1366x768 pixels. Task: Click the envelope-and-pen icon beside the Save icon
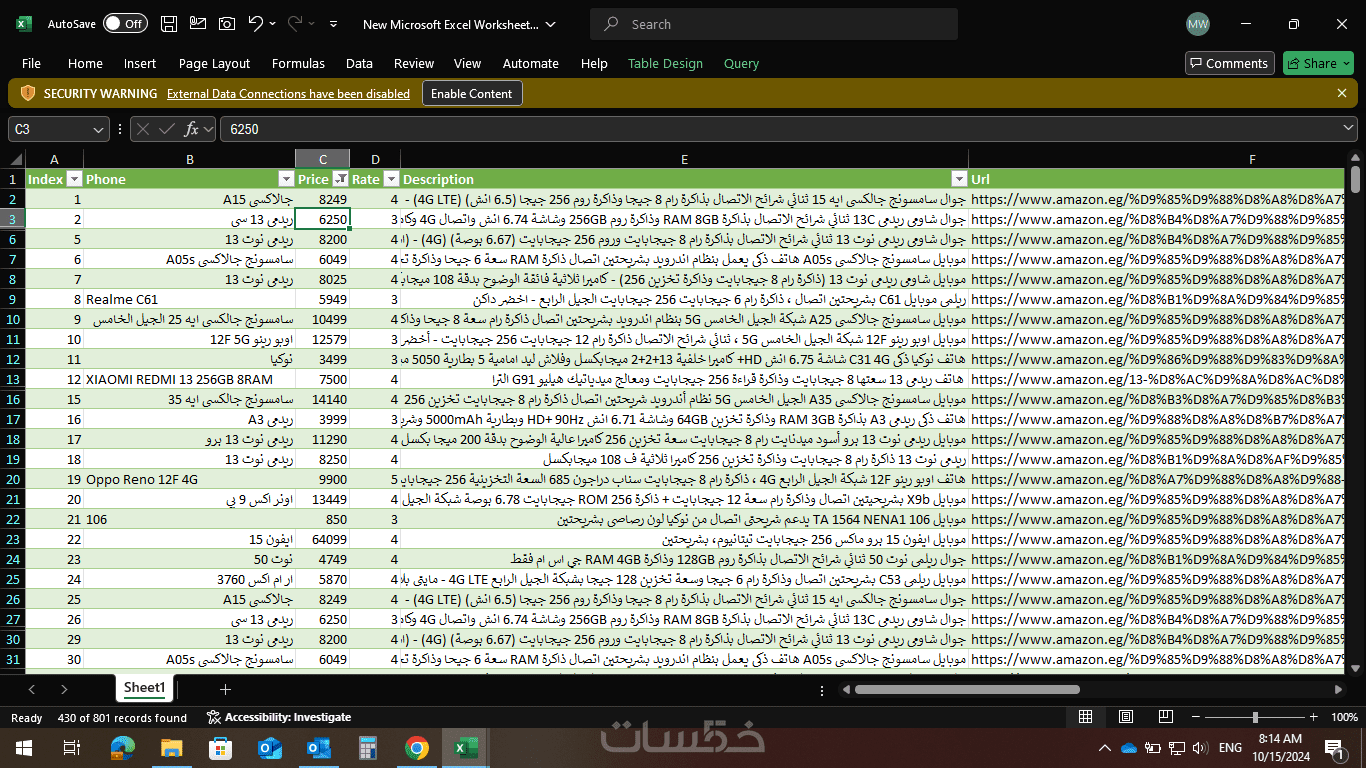point(198,24)
